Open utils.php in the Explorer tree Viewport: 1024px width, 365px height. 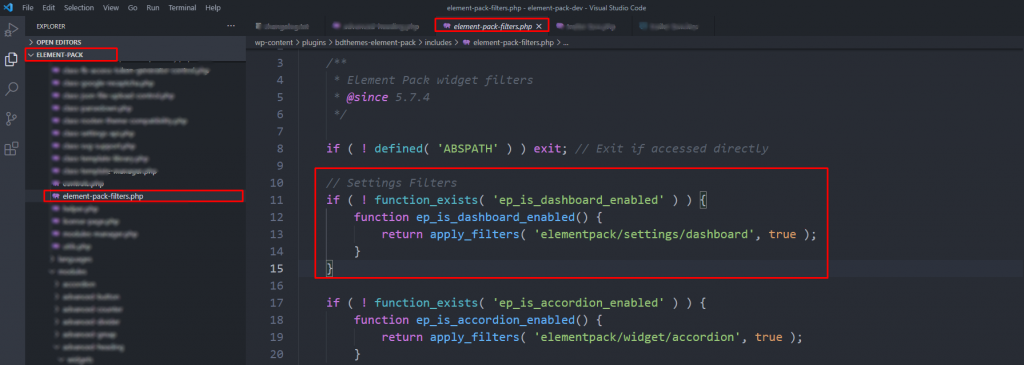tap(135, 246)
